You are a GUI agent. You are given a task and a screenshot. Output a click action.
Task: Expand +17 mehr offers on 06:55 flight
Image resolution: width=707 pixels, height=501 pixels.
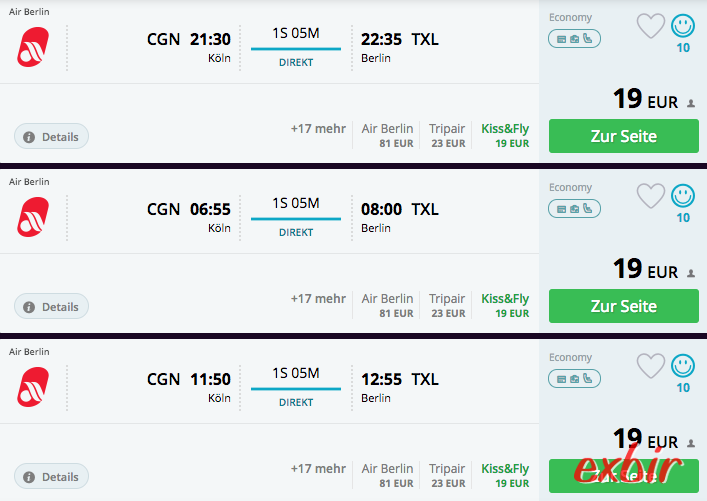[318, 299]
